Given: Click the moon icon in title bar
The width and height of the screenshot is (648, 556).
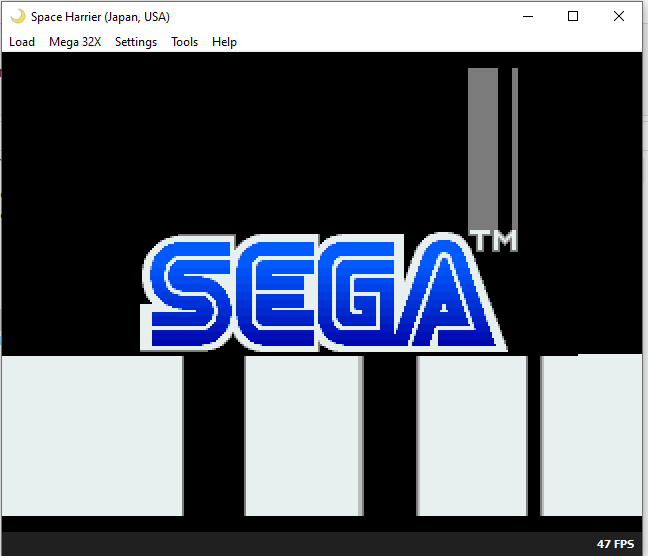Looking at the screenshot, I should pyautogui.click(x=18, y=17).
